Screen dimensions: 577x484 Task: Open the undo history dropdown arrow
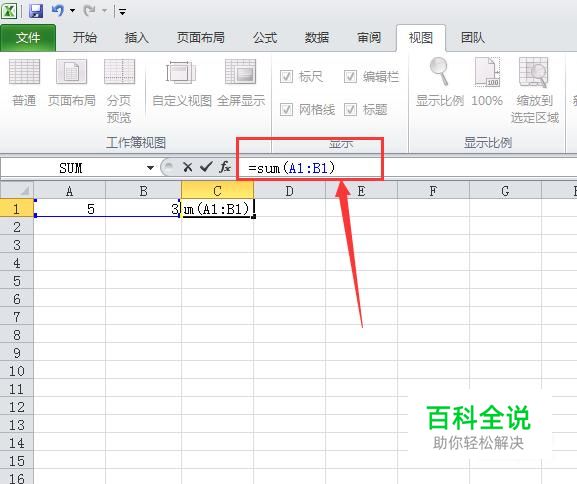(x=72, y=11)
